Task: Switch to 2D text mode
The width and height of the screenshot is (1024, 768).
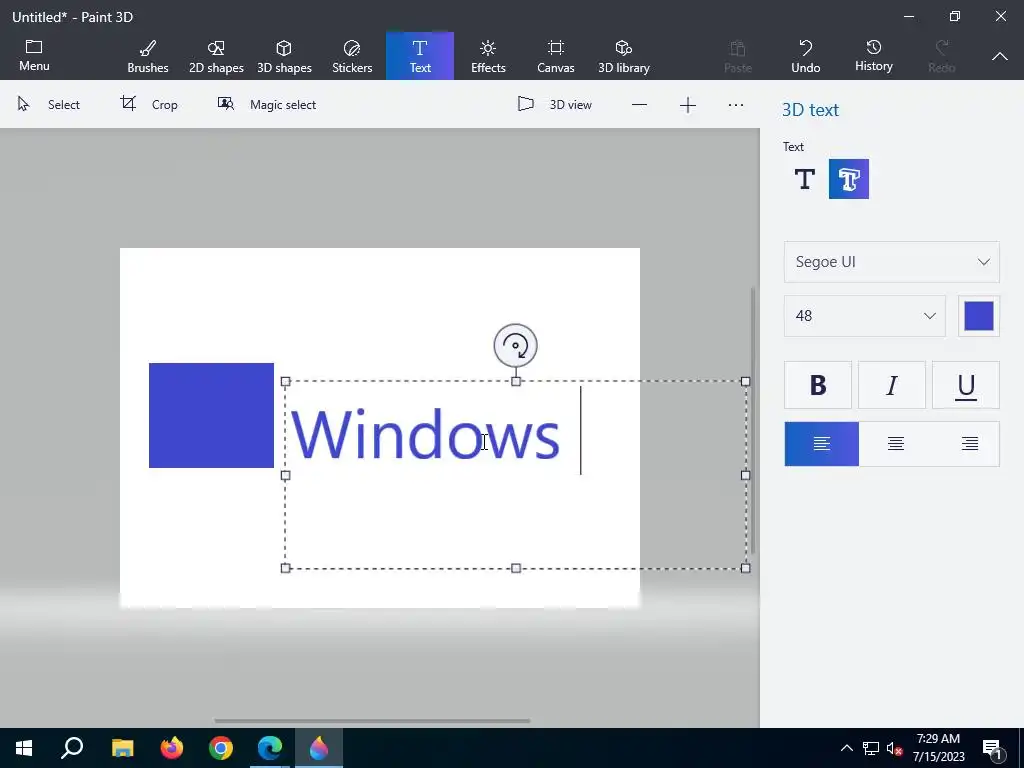Action: [805, 179]
